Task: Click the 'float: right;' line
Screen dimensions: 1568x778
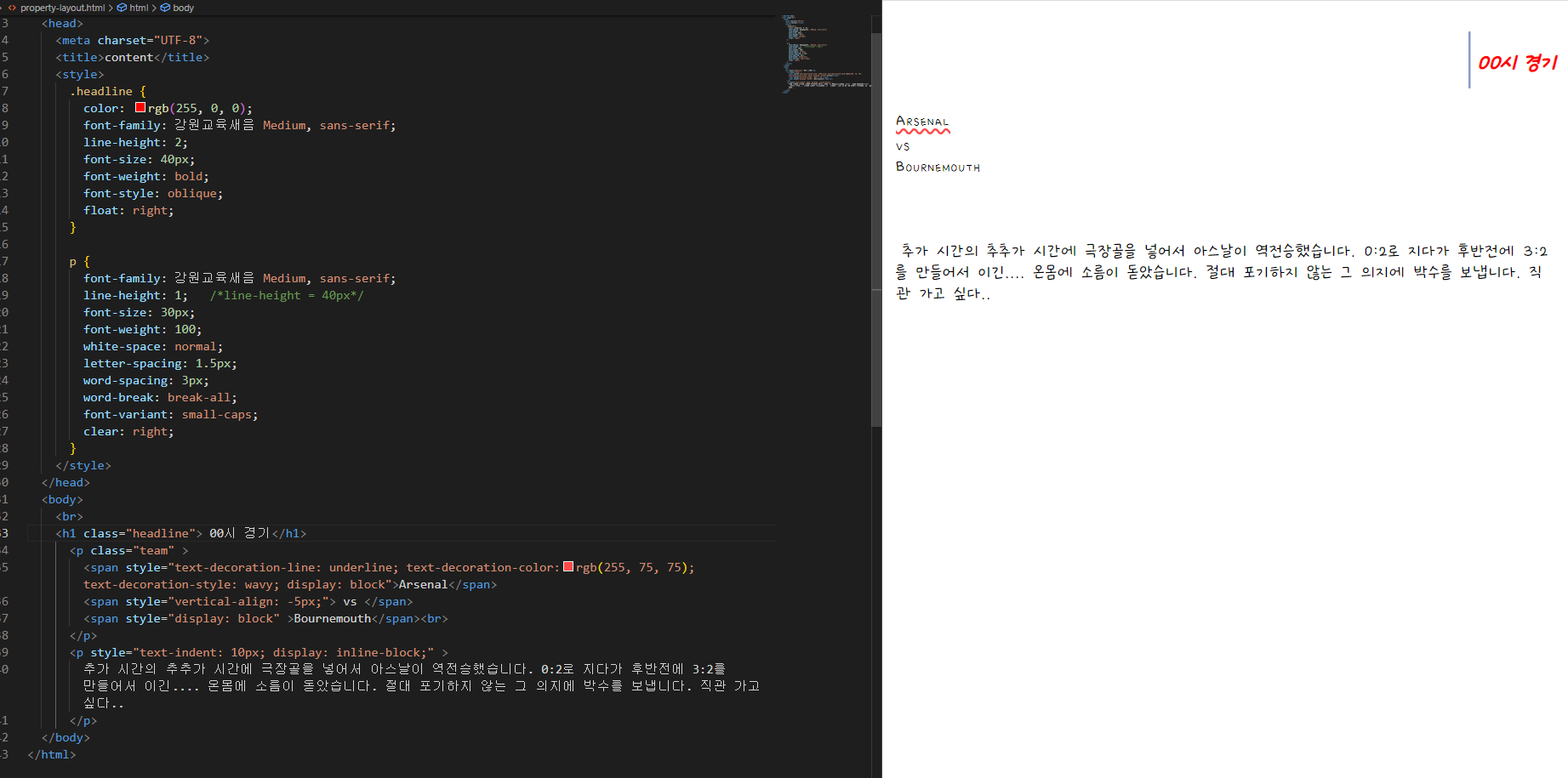Action: tap(128, 210)
